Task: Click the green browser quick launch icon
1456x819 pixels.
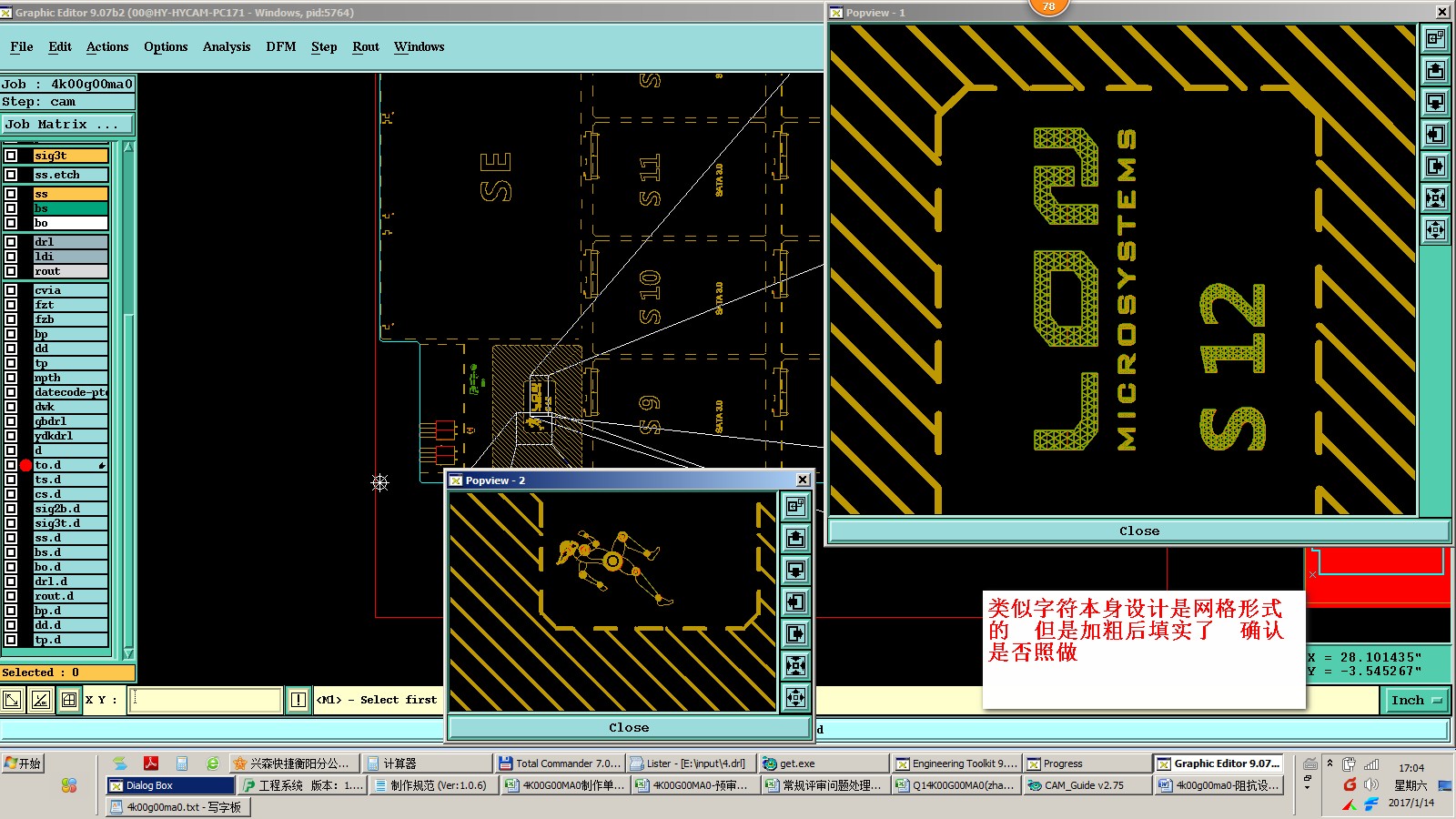Action: click(213, 763)
